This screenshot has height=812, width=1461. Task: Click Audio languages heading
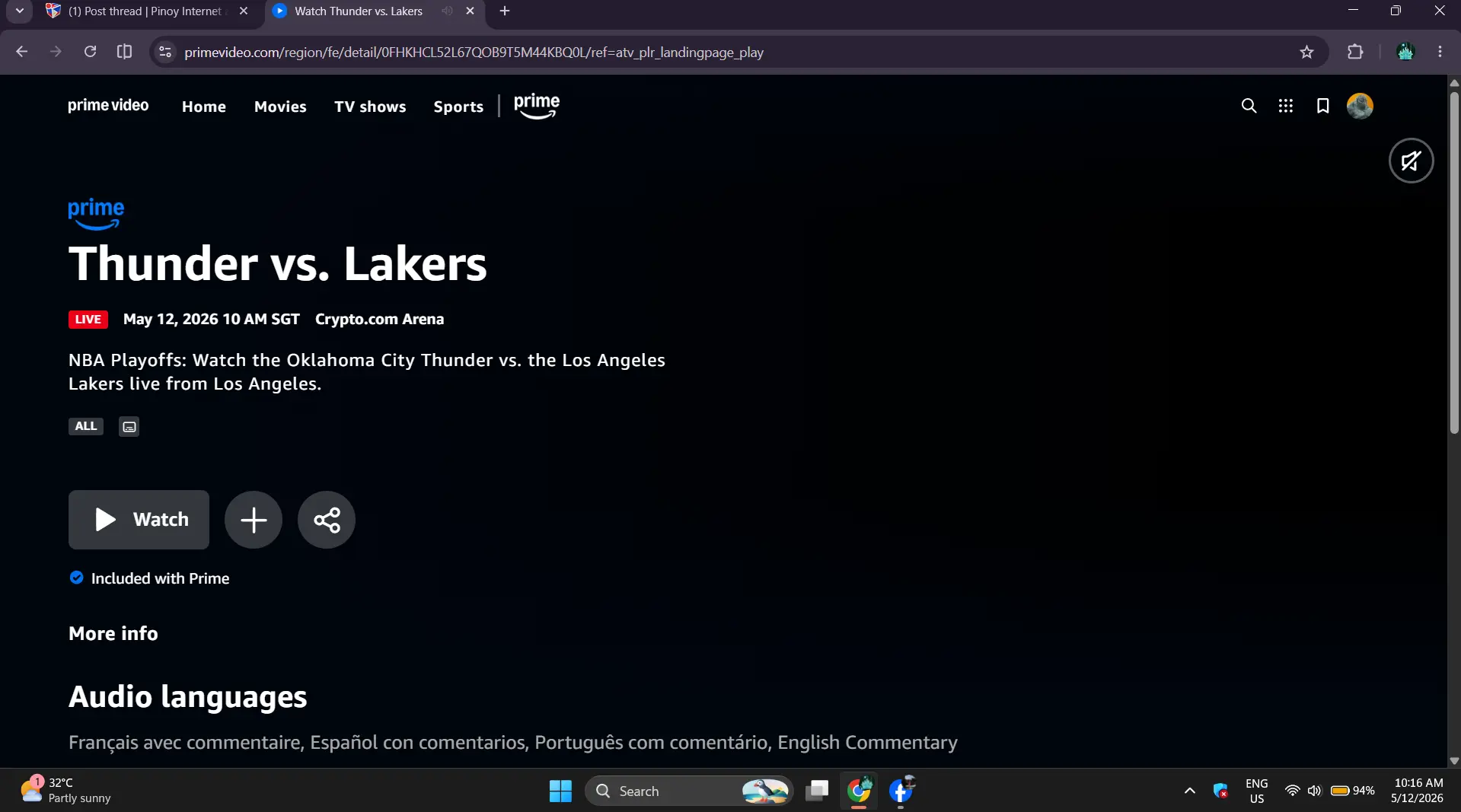tap(188, 697)
